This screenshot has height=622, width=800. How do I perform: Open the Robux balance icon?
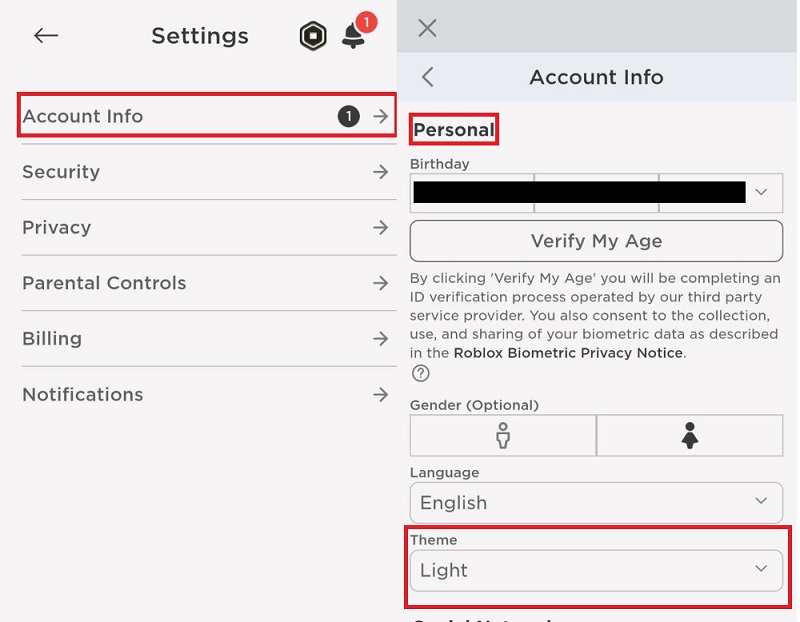click(x=312, y=35)
